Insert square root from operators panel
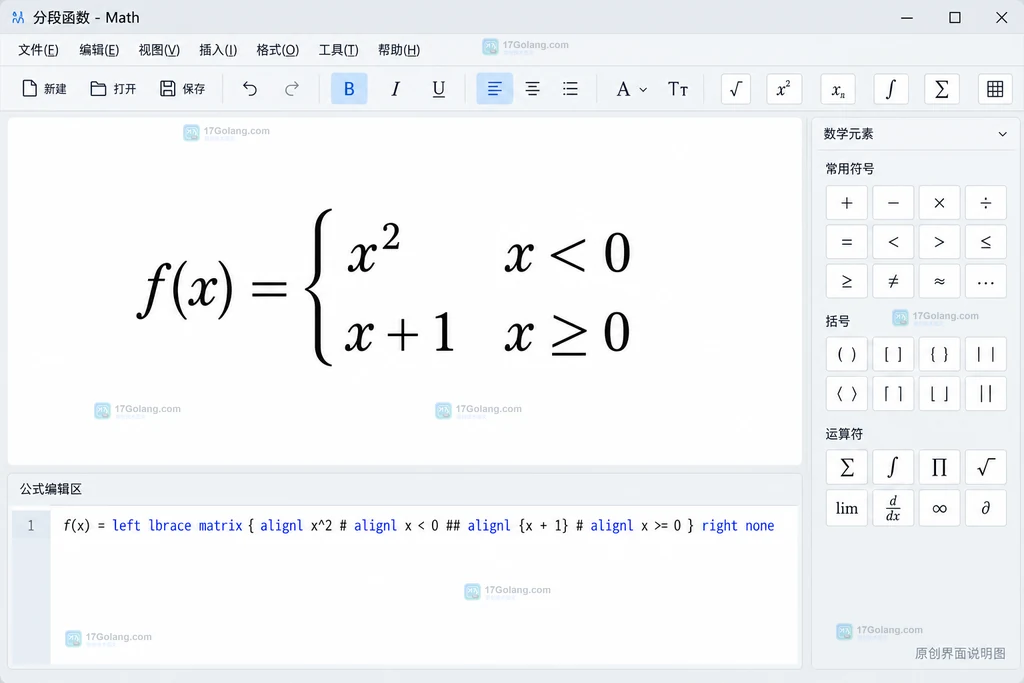The image size is (1024, 683). pyautogui.click(x=986, y=468)
